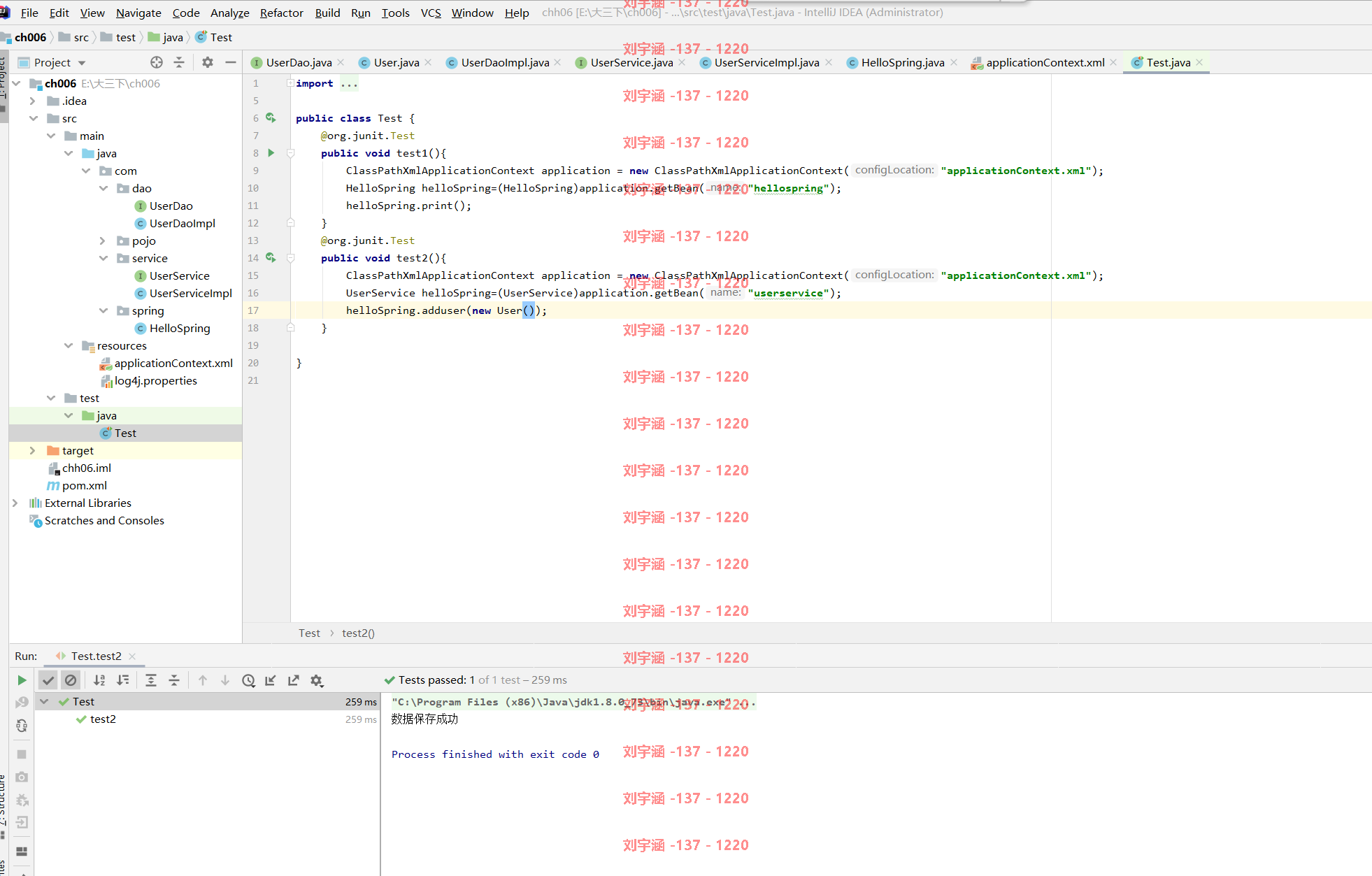Click the run gutter icon beside class Test
The image size is (1372, 876).
[x=271, y=118]
